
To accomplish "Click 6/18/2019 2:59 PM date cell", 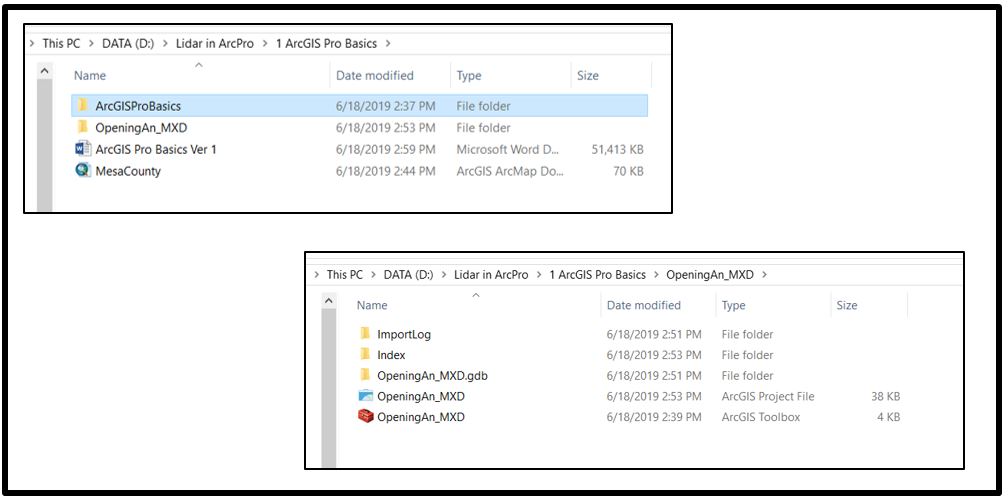I will pos(386,150).
